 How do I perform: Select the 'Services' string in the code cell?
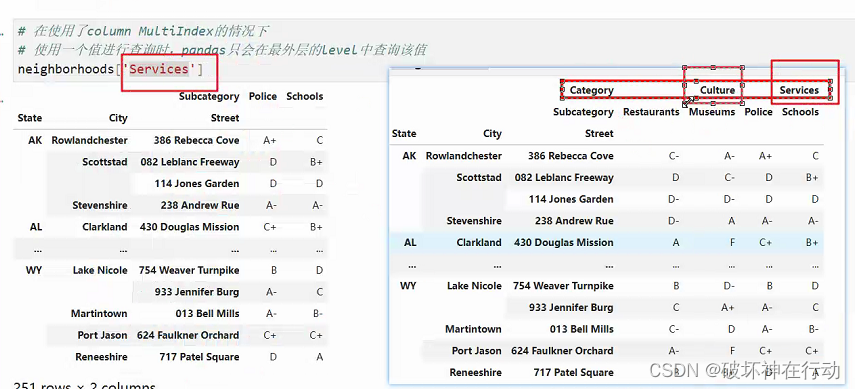pyautogui.click(x=159, y=69)
